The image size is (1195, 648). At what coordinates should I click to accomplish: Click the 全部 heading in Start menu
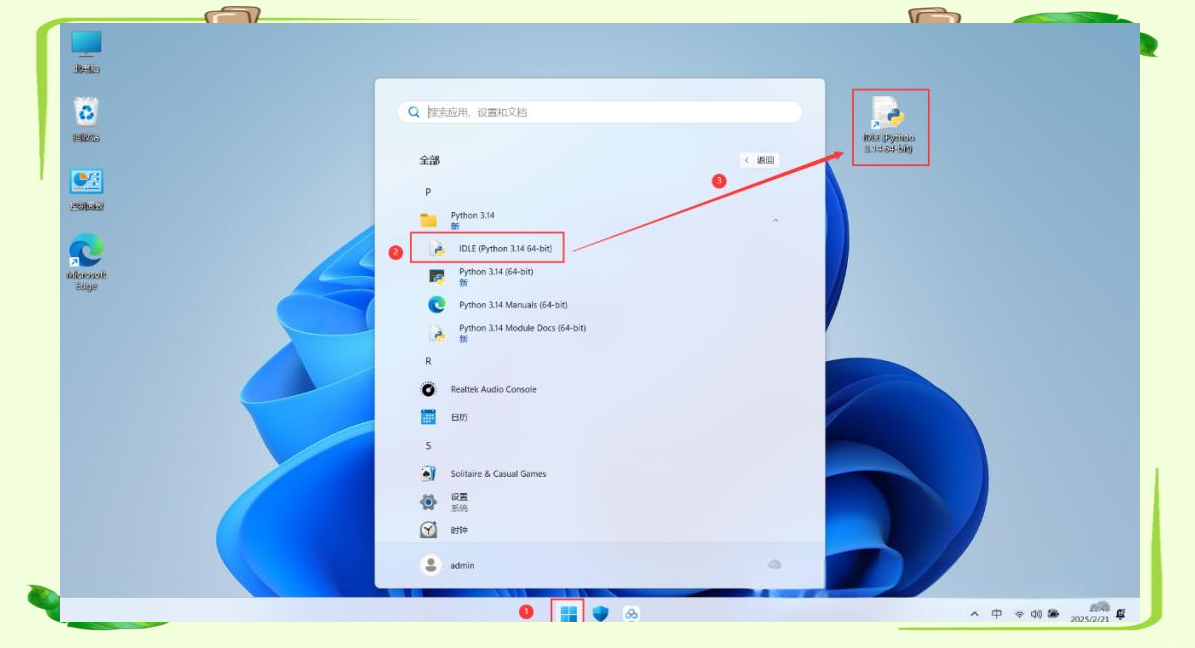[x=429, y=160]
